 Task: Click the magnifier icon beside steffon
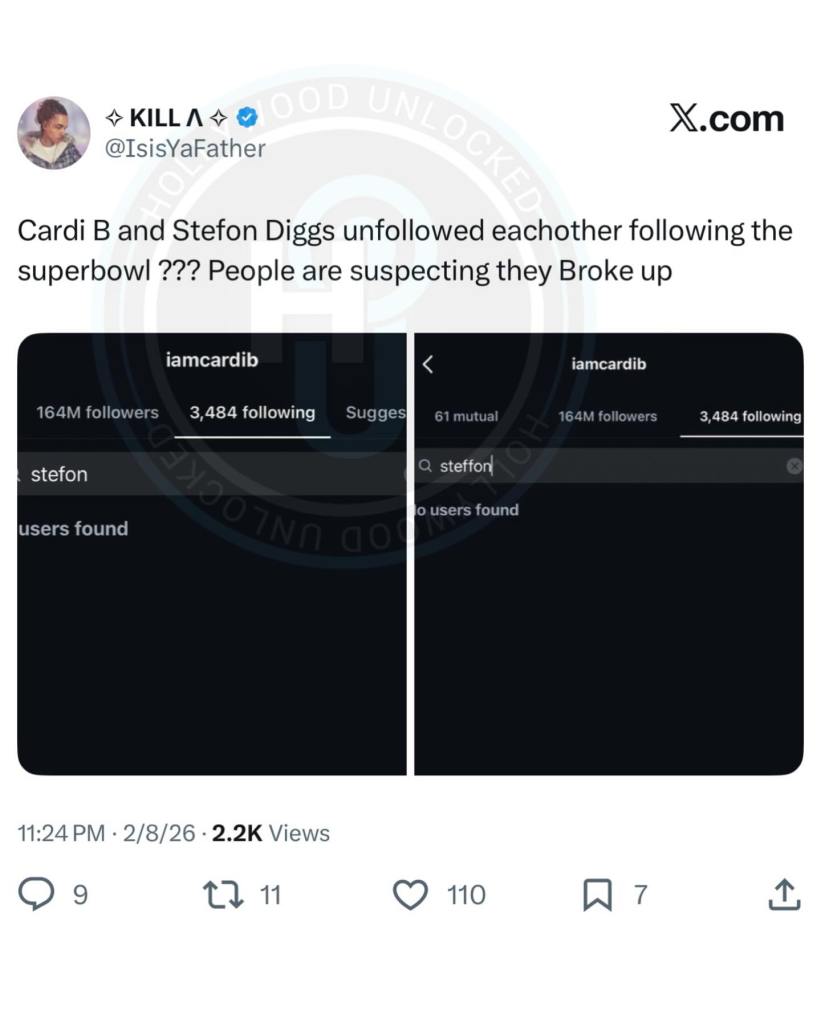point(426,466)
